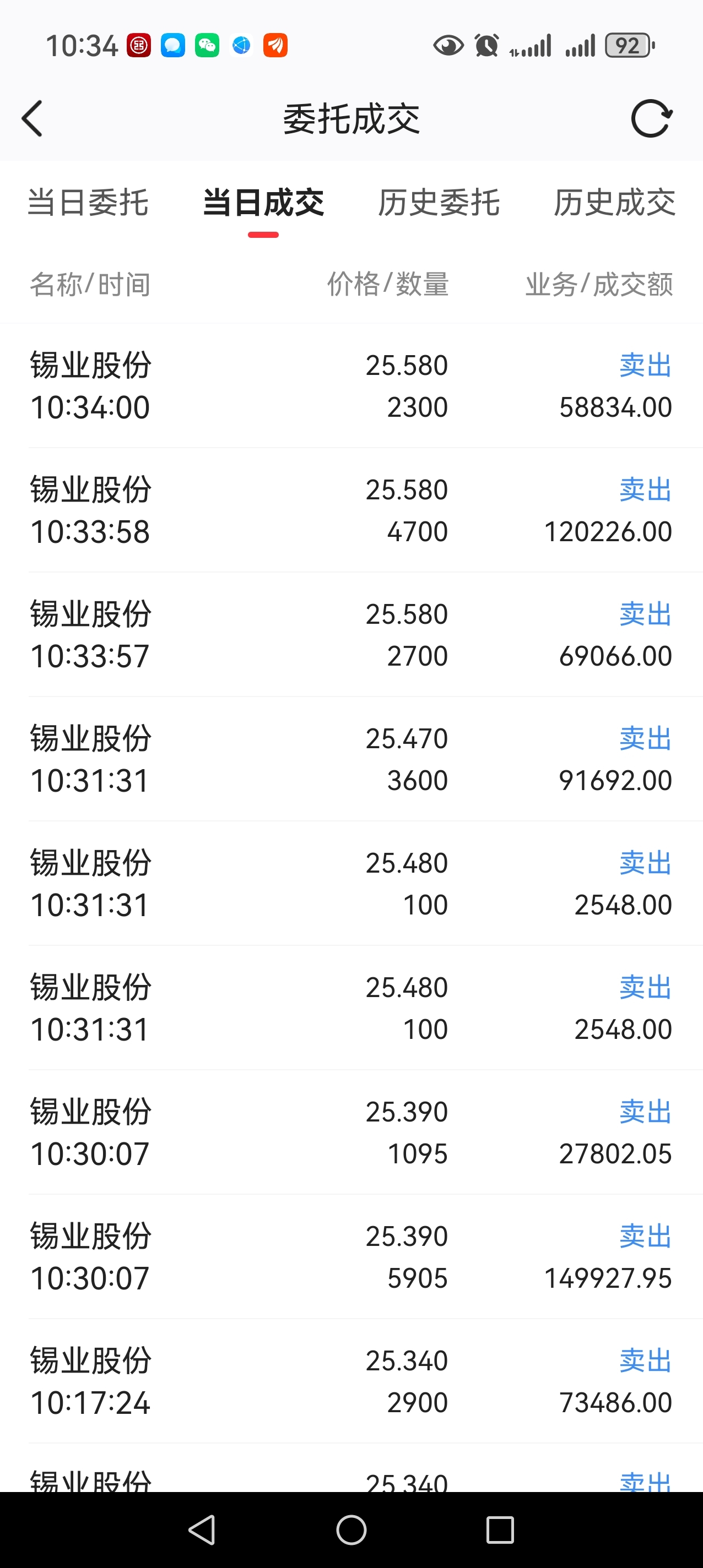Image resolution: width=703 pixels, height=1568 pixels.
Task: Select trade with amount 149927.95
Action: pyautogui.click(x=351, y=1257)
